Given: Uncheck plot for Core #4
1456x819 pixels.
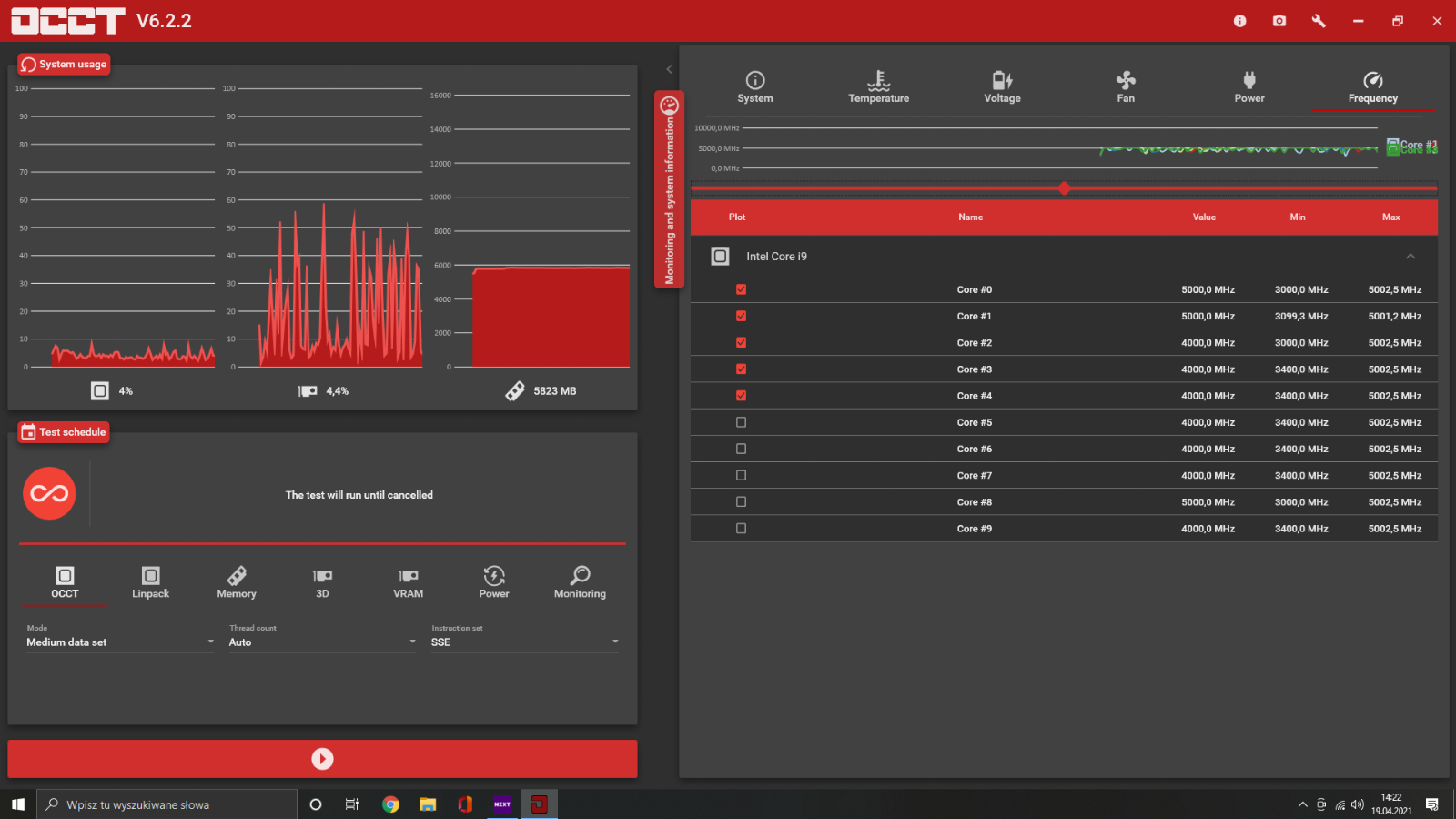Looking at the screenshot, I should pos(741,396).
